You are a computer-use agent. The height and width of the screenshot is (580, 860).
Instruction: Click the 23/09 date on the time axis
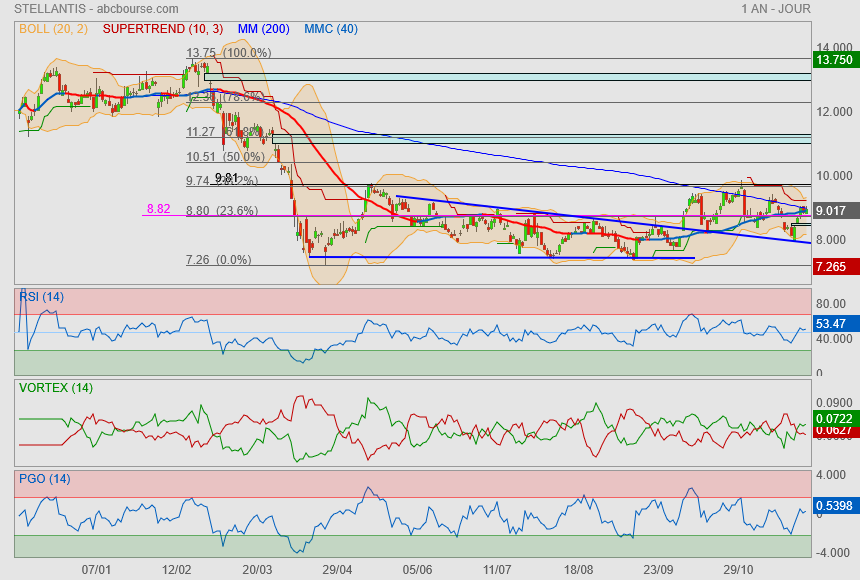coord(658,569)
